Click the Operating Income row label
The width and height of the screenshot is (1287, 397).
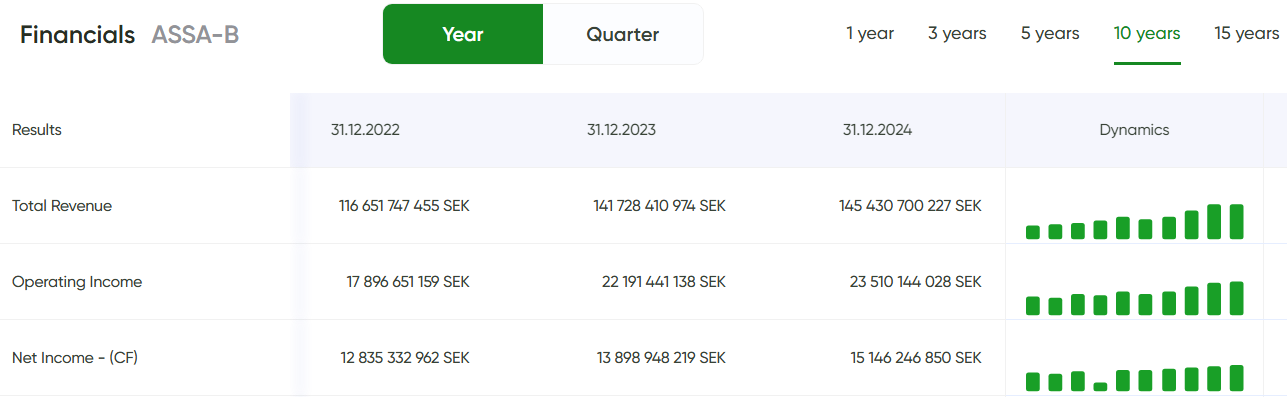(x=77, y=282)
